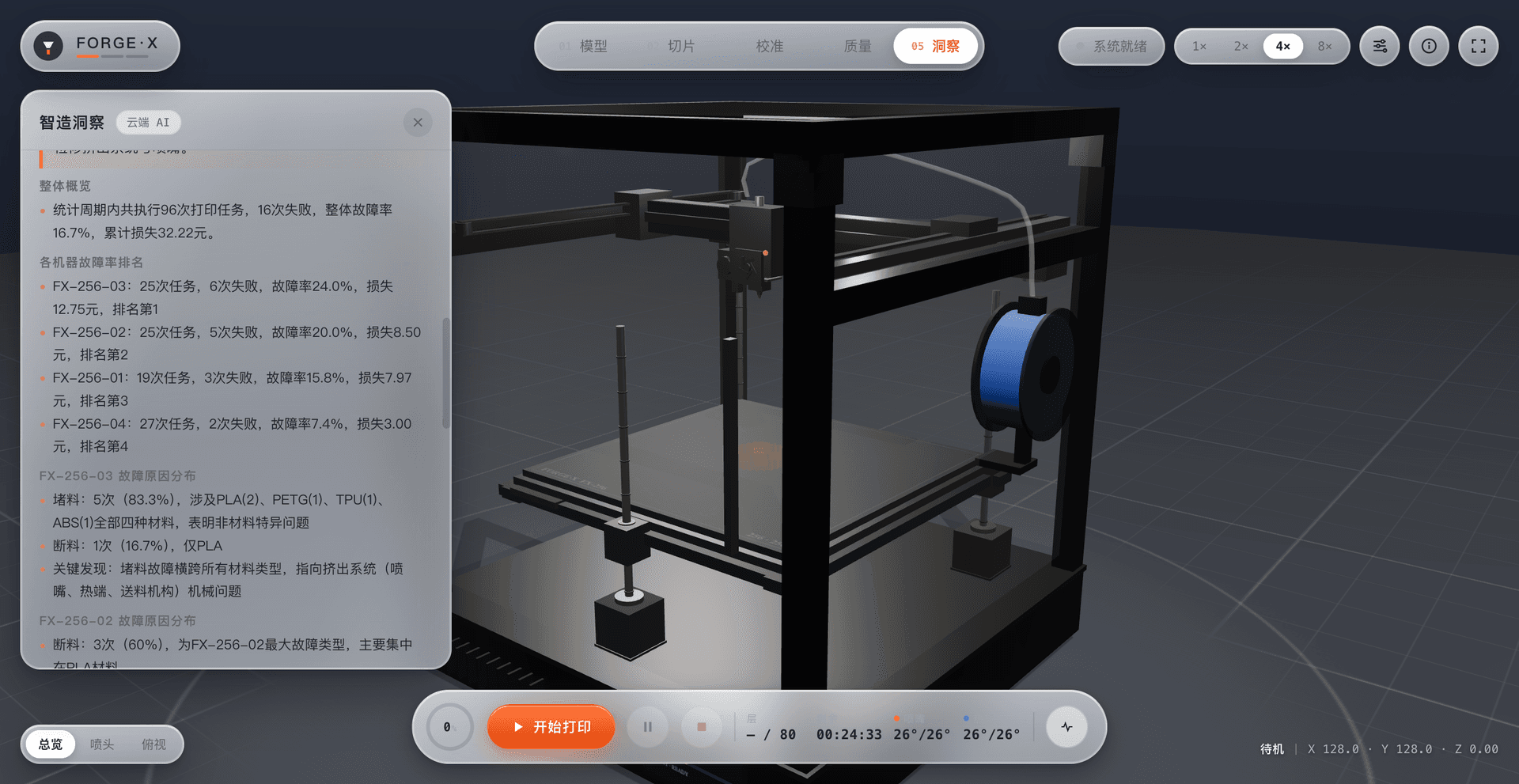
Task: Click the stop button
Action: click(x=701, y=727)
